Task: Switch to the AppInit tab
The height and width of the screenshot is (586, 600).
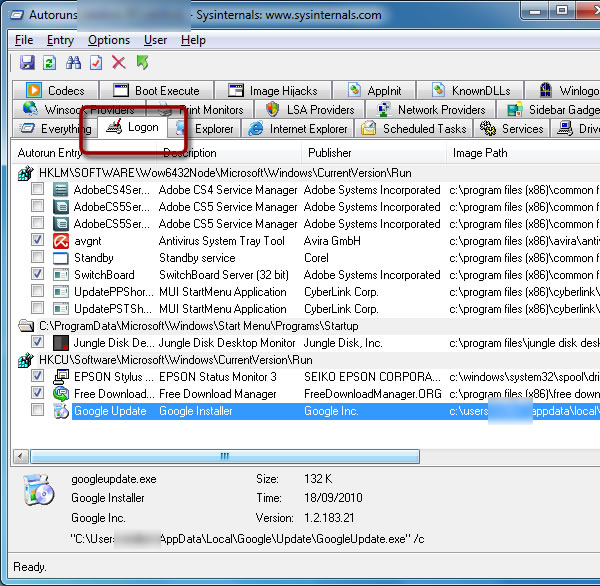Action: point(374,91)
